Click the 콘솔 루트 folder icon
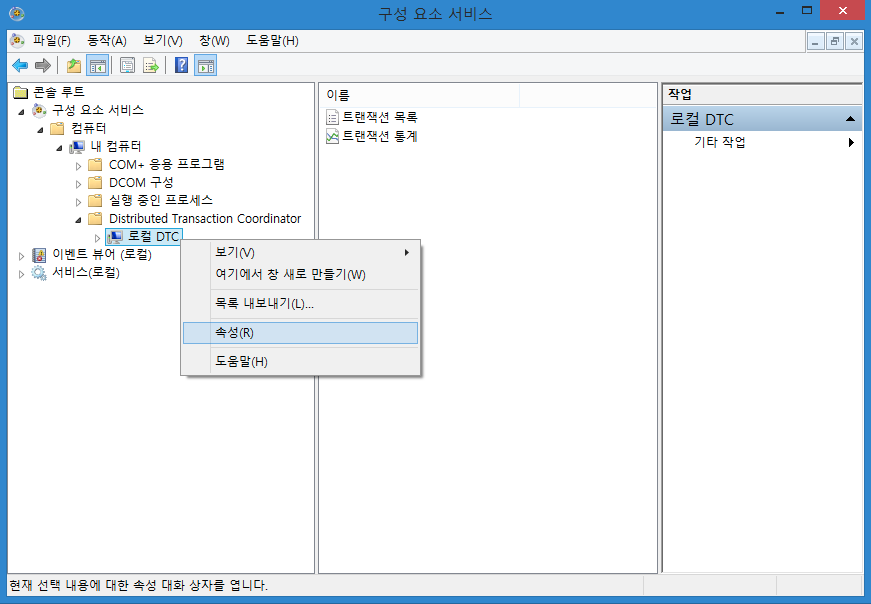This screenshot has width=871, height=604. 21,92
